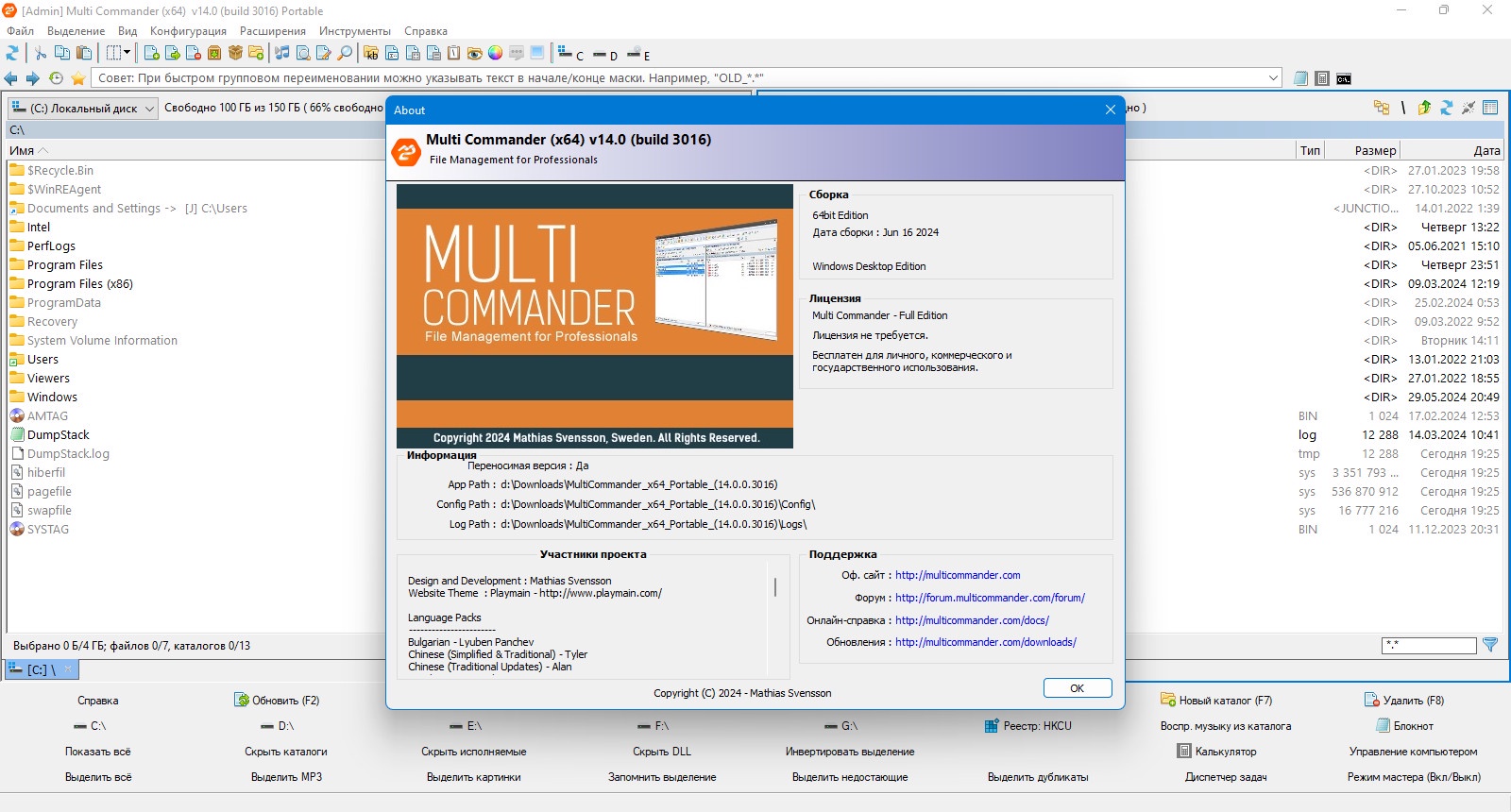Click the back navigation arrow
This screenshot has width=1511, height=812.
tap(11, 78)
